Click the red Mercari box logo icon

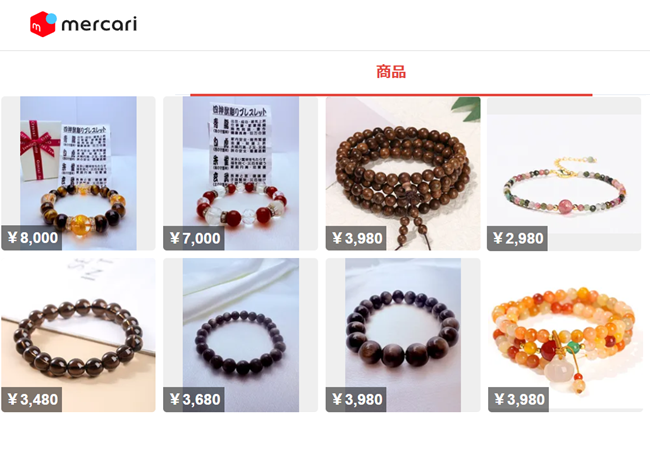[x=43, y=24]
